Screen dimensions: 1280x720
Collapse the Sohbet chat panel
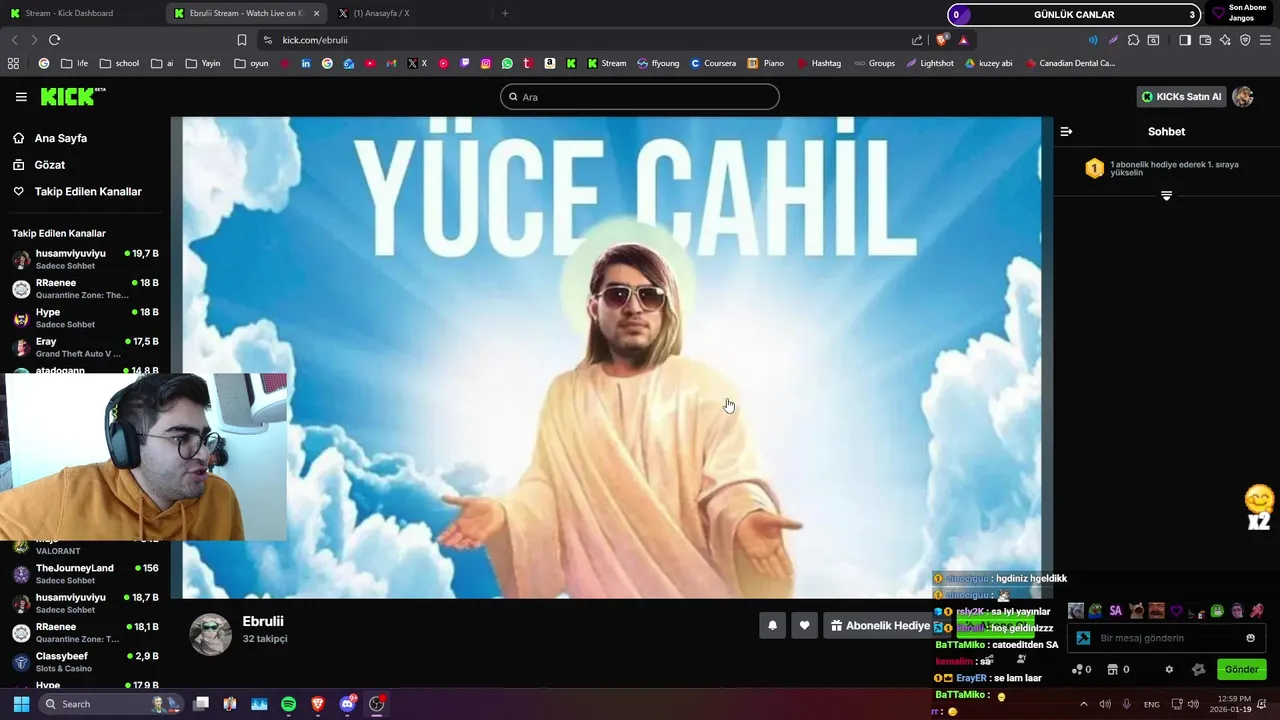coord(1066,131)
